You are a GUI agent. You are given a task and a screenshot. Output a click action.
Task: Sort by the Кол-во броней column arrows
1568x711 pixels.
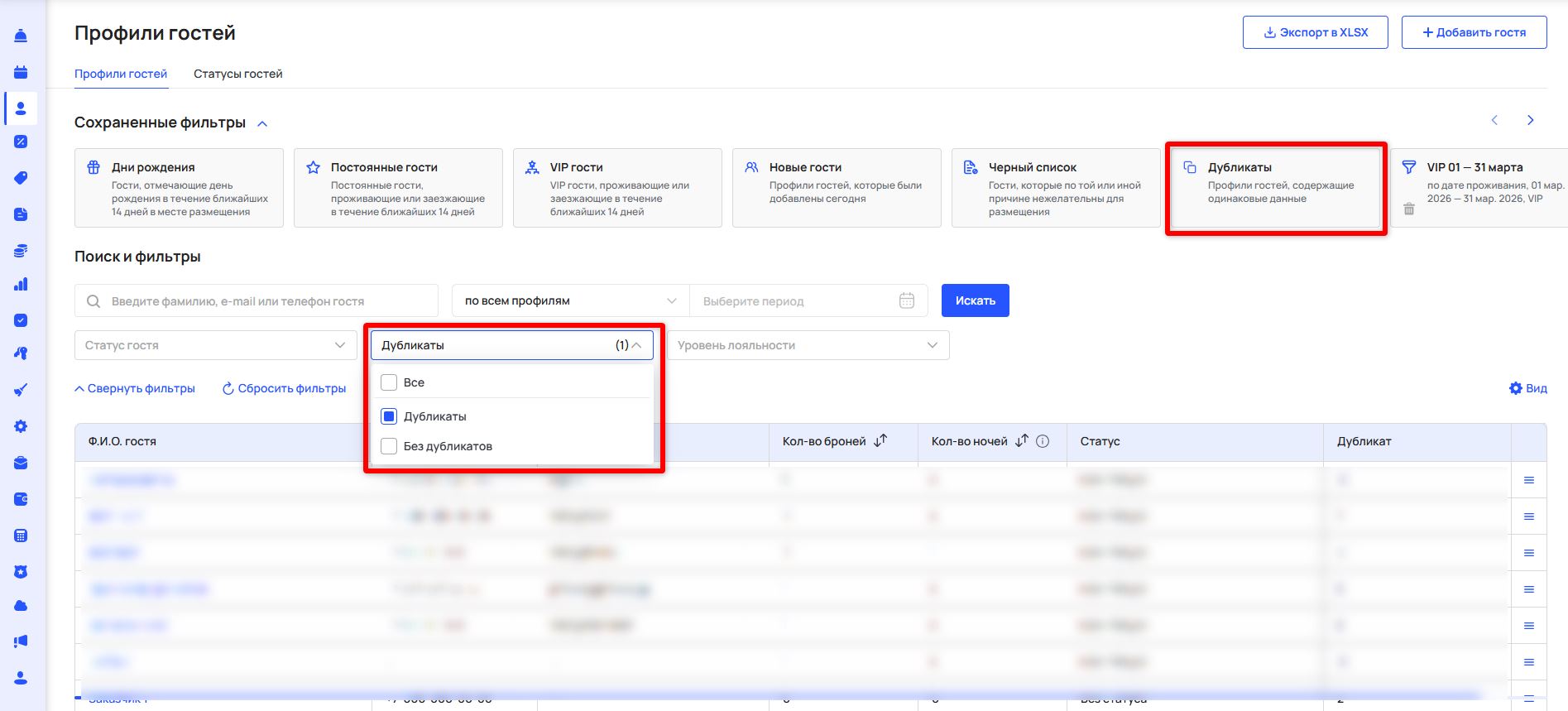[880, 441]
